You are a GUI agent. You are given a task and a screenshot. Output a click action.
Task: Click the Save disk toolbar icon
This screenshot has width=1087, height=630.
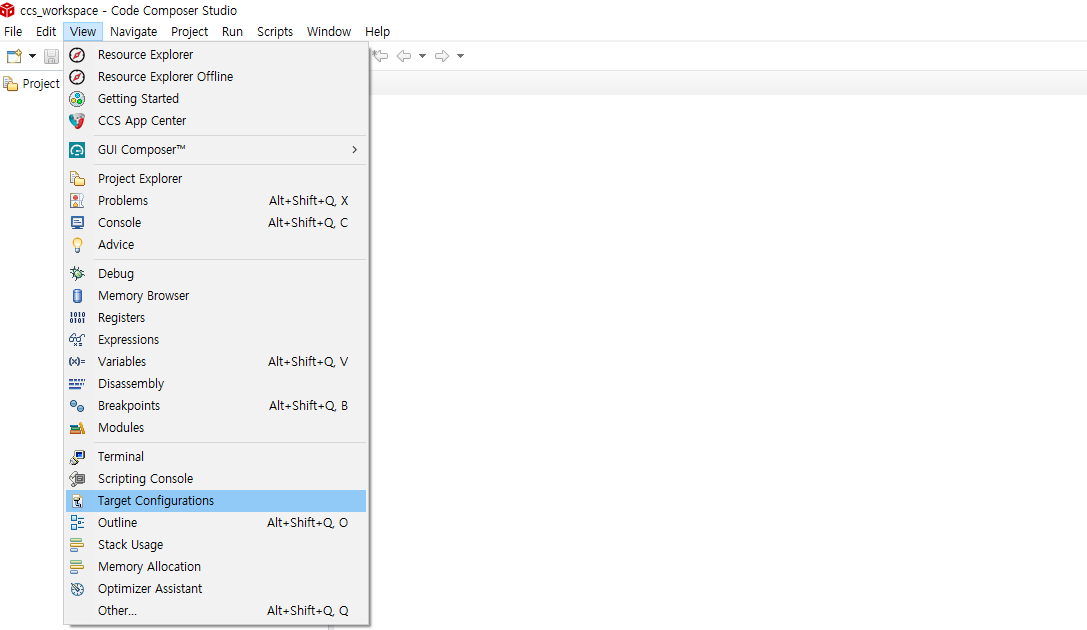[51, 56]
